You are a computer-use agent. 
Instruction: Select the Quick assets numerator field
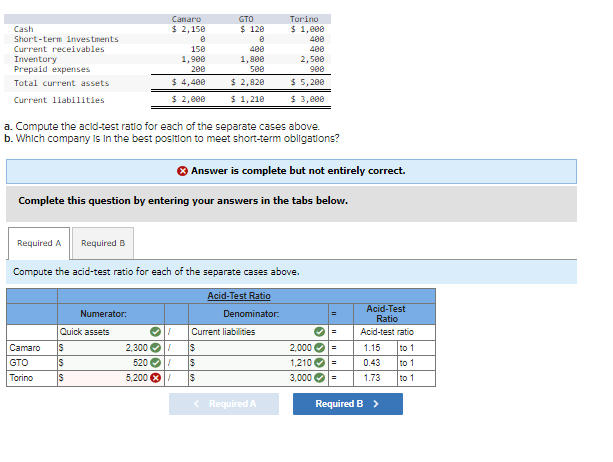pyautogui.click(x=111, y=332)
